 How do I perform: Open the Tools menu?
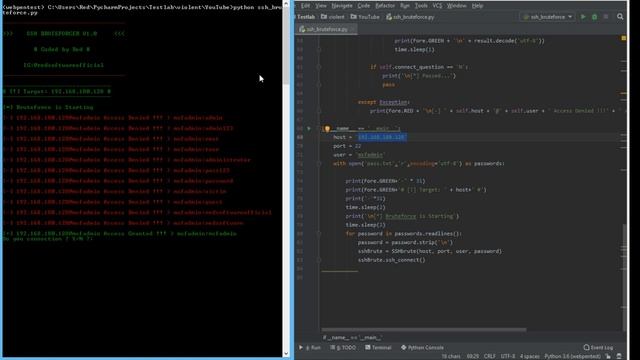click(421, 6)
